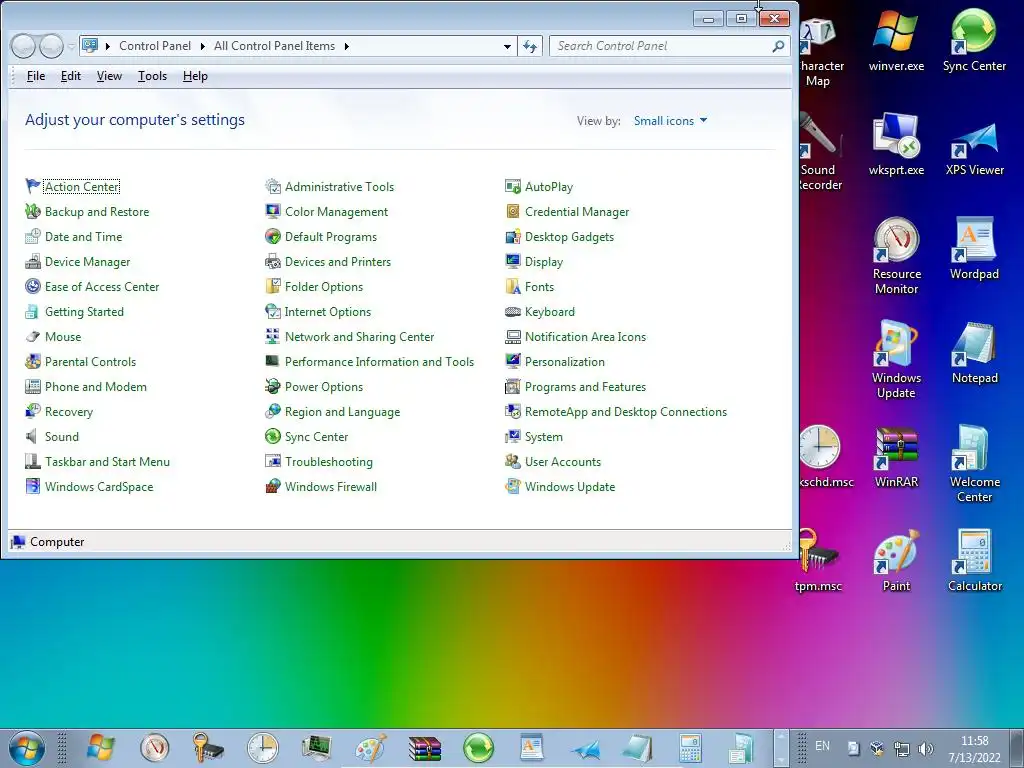Screen dimensions: 1024x768
Task: Open Taskbar and Start Menu link
Action: click(107, 462)
